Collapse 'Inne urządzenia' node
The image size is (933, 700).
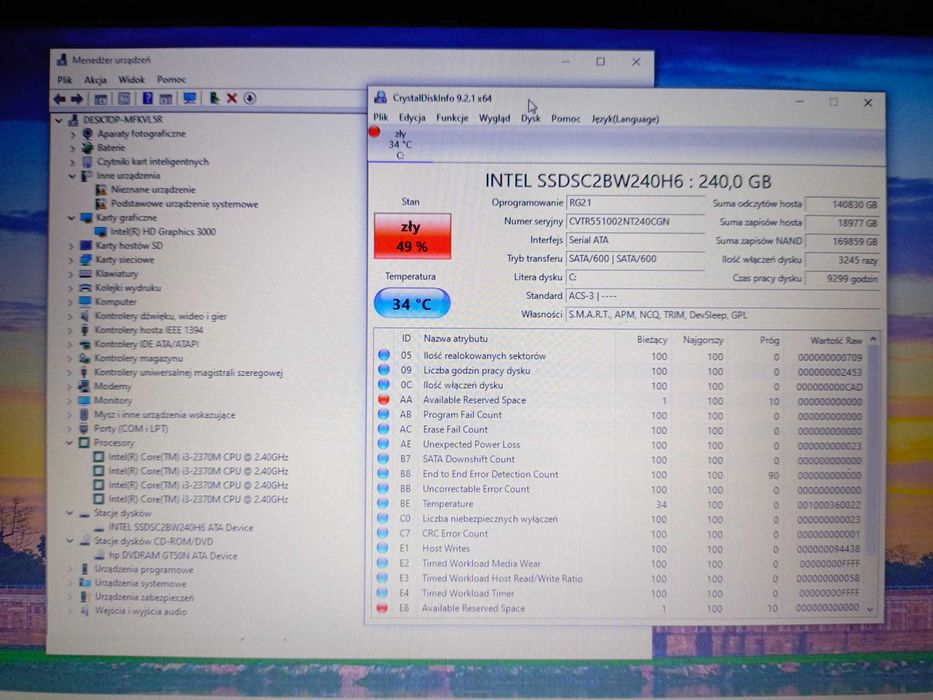pos(73,176)
